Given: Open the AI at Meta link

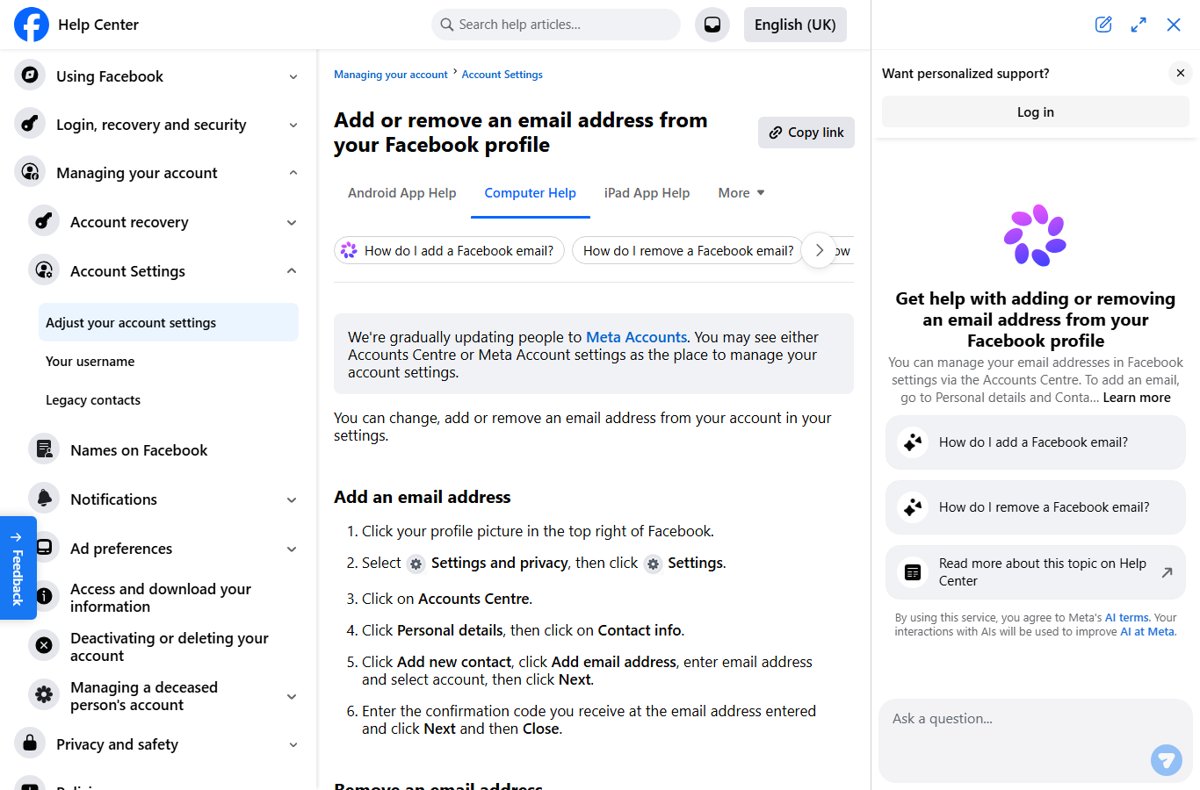Looking at the screenshot, I should pos(1147,631).
